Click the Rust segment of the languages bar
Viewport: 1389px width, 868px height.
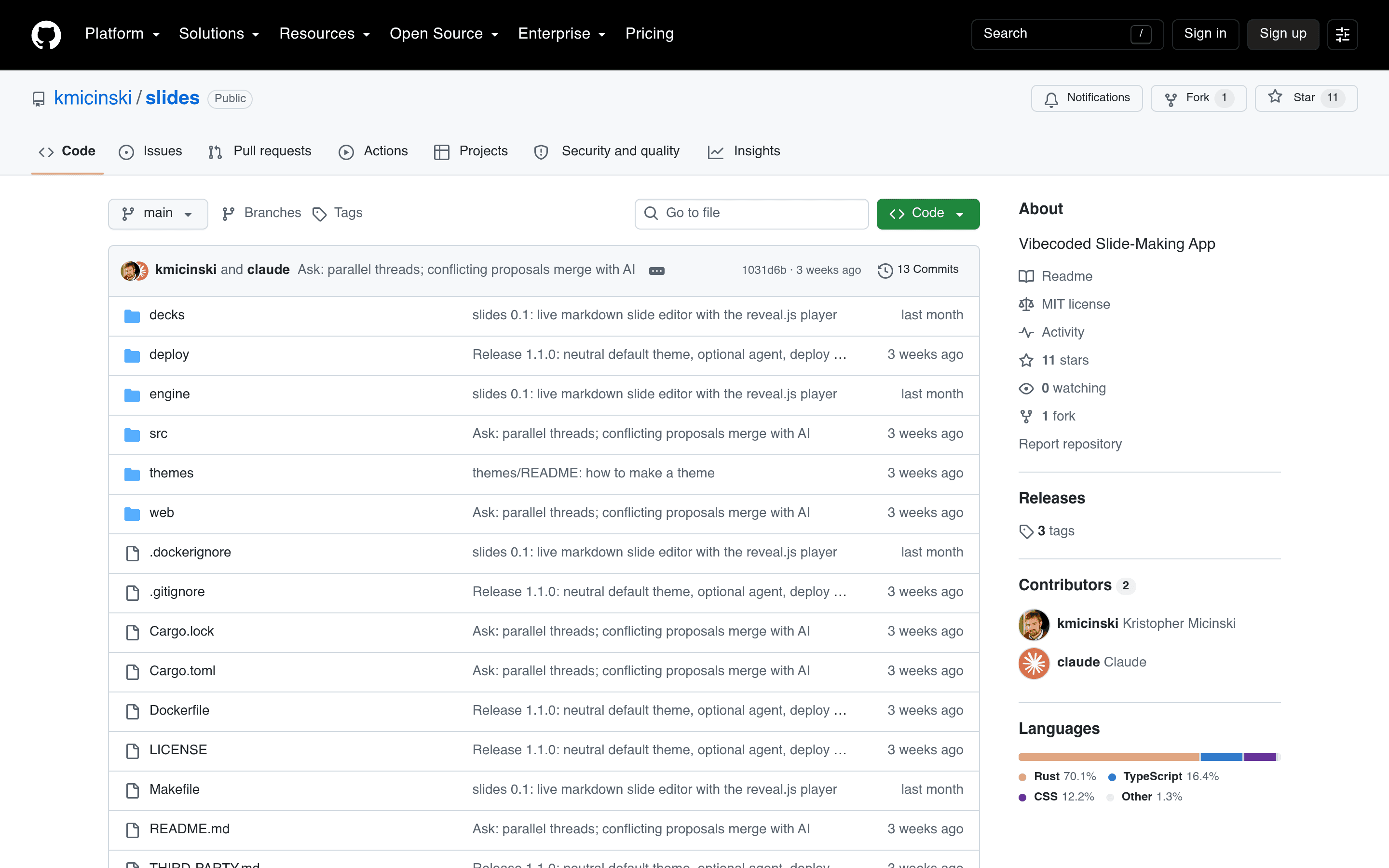(1108, 757)
